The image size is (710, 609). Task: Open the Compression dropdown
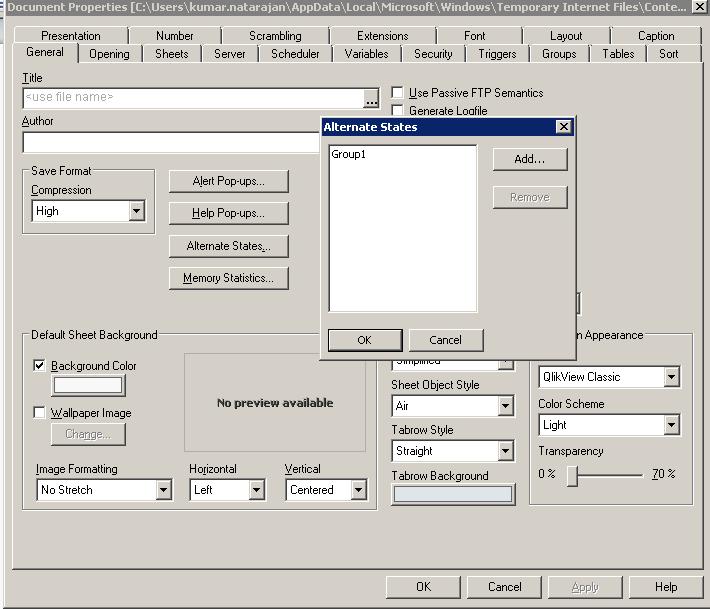pyautogui.click(x=136, y=211)
